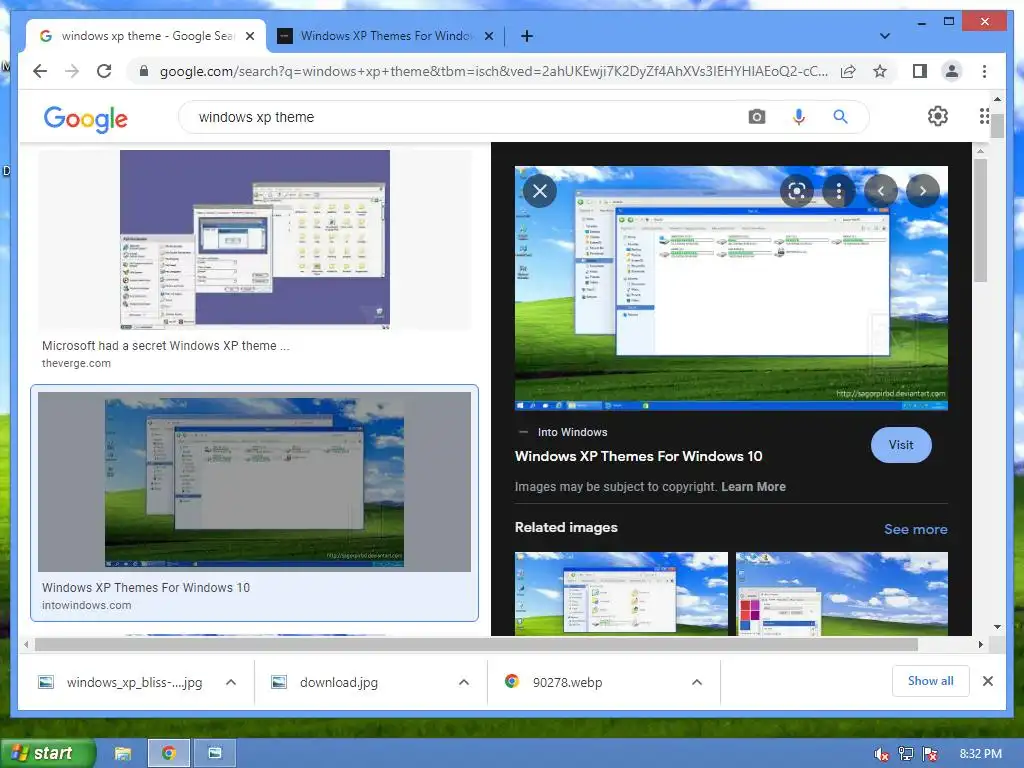The width and height of the screenshot is (1024, 768).
Task: Select intowindows XP Themes result thumbnail
Action: pyautogui.click(x=254, y=482)
